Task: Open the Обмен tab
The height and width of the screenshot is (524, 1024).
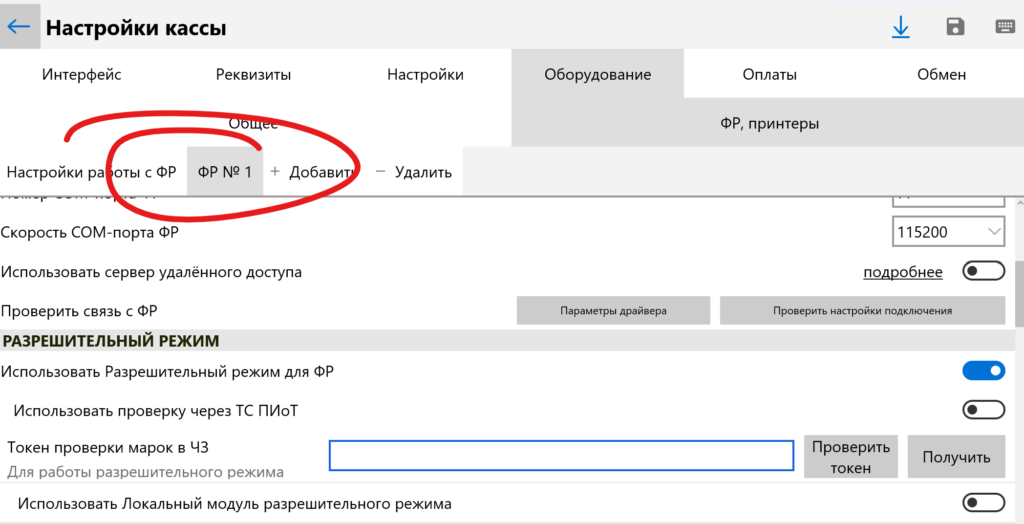Action: (x=941, y=74)
